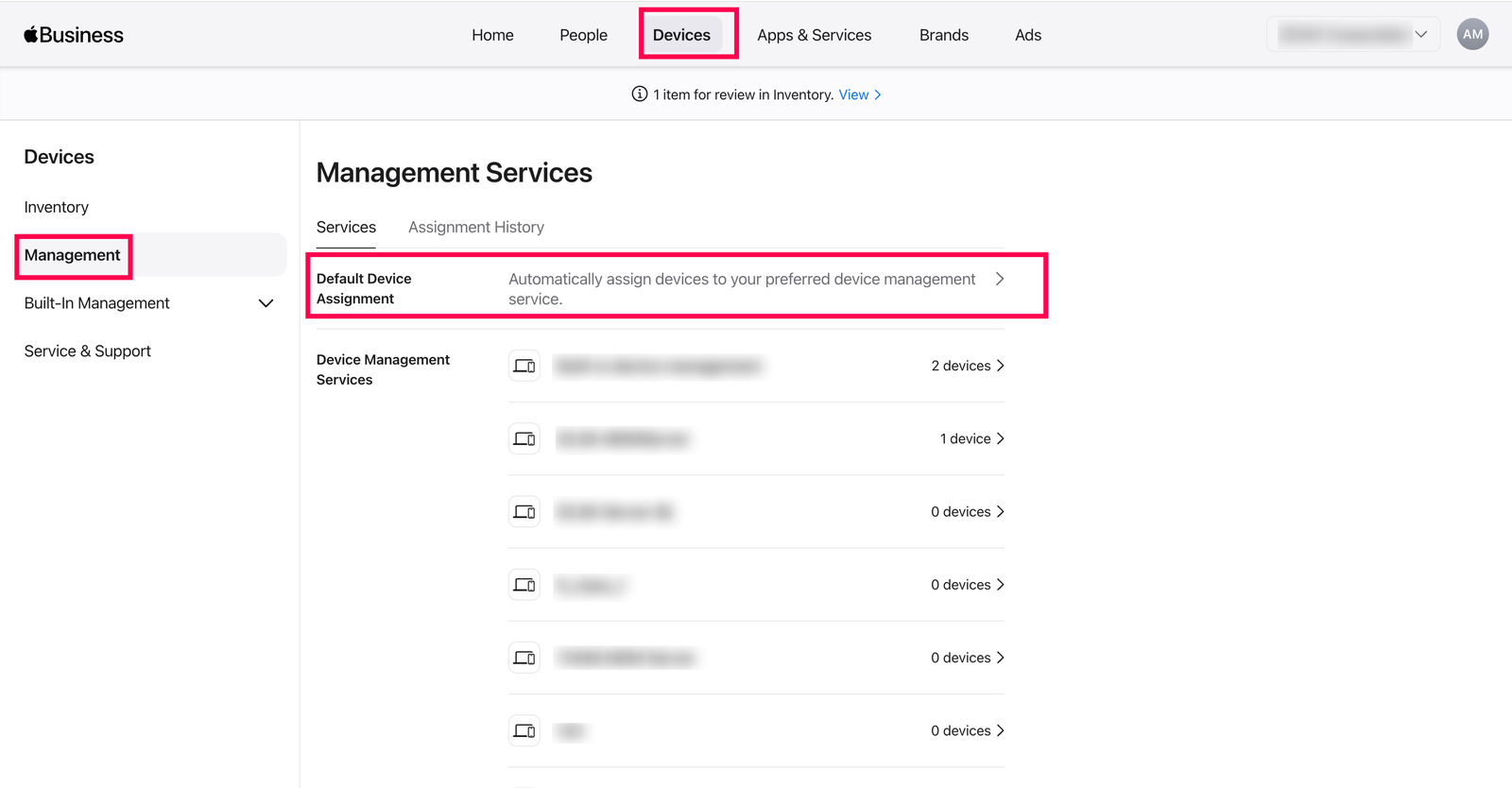This screenshot has height=788, width=1512.
Task: Click the "Device Management Services" label
Action: point(383,369)
